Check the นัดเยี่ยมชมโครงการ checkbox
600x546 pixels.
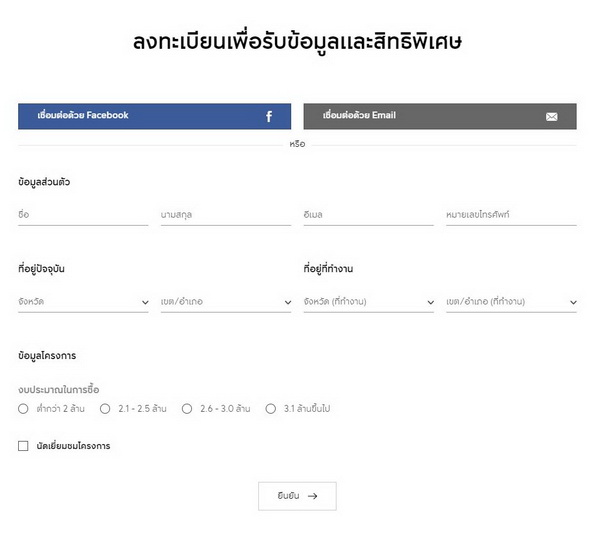click(23, 446)
